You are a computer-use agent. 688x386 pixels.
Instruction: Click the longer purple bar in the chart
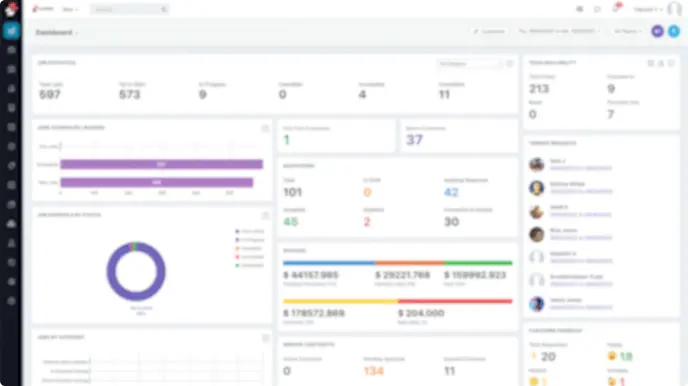pos(161,164)
